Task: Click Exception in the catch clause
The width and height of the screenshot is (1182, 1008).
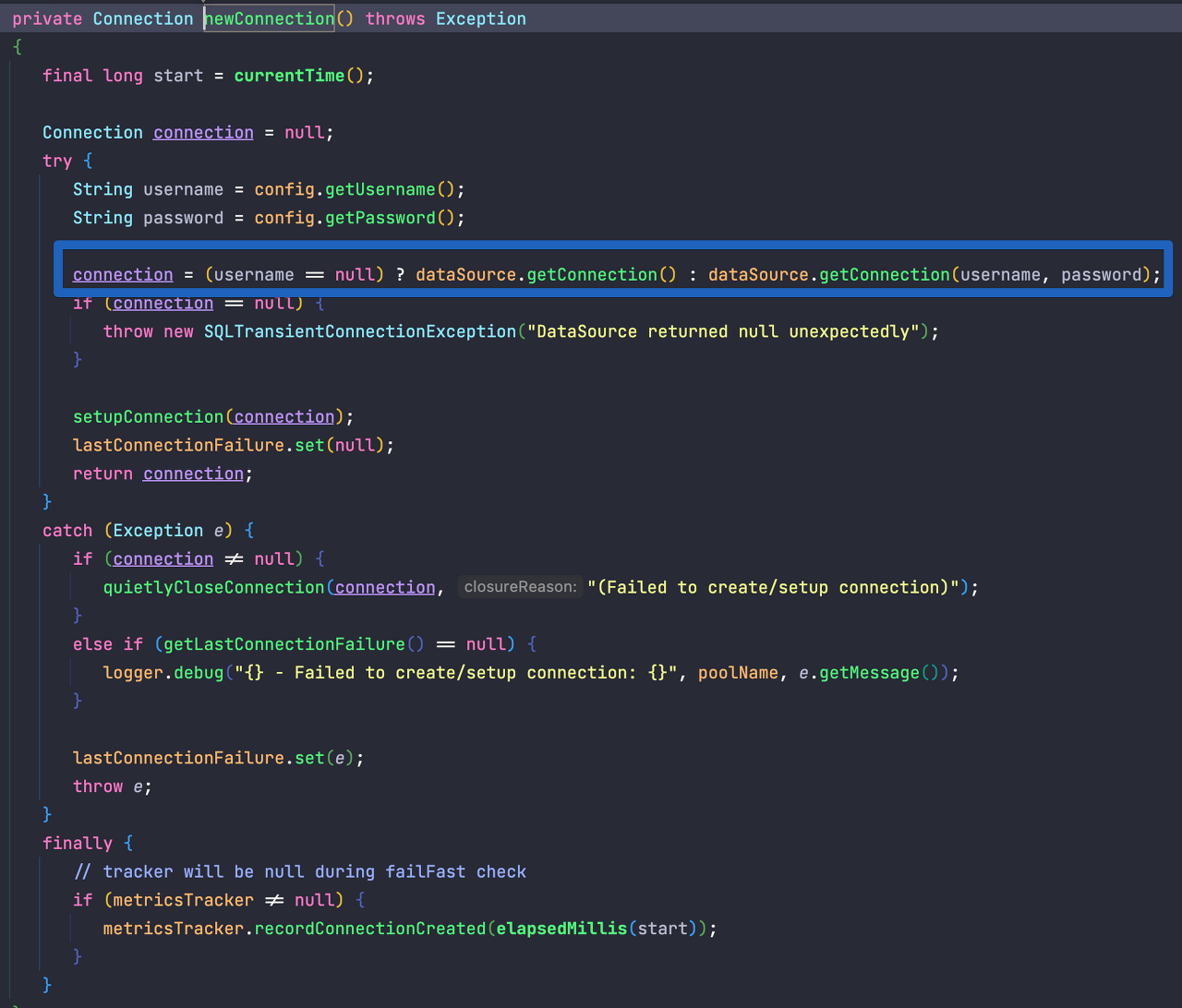Action: (x=158, y=531)
